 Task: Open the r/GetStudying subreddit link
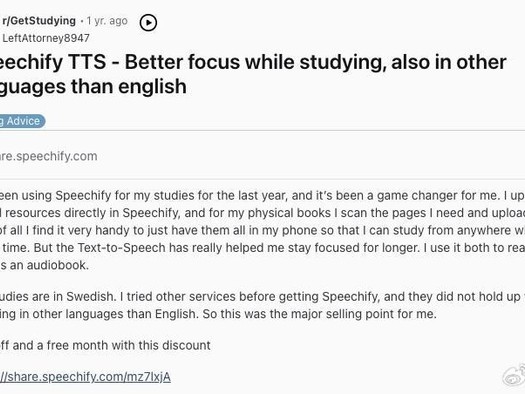point(39,21)
